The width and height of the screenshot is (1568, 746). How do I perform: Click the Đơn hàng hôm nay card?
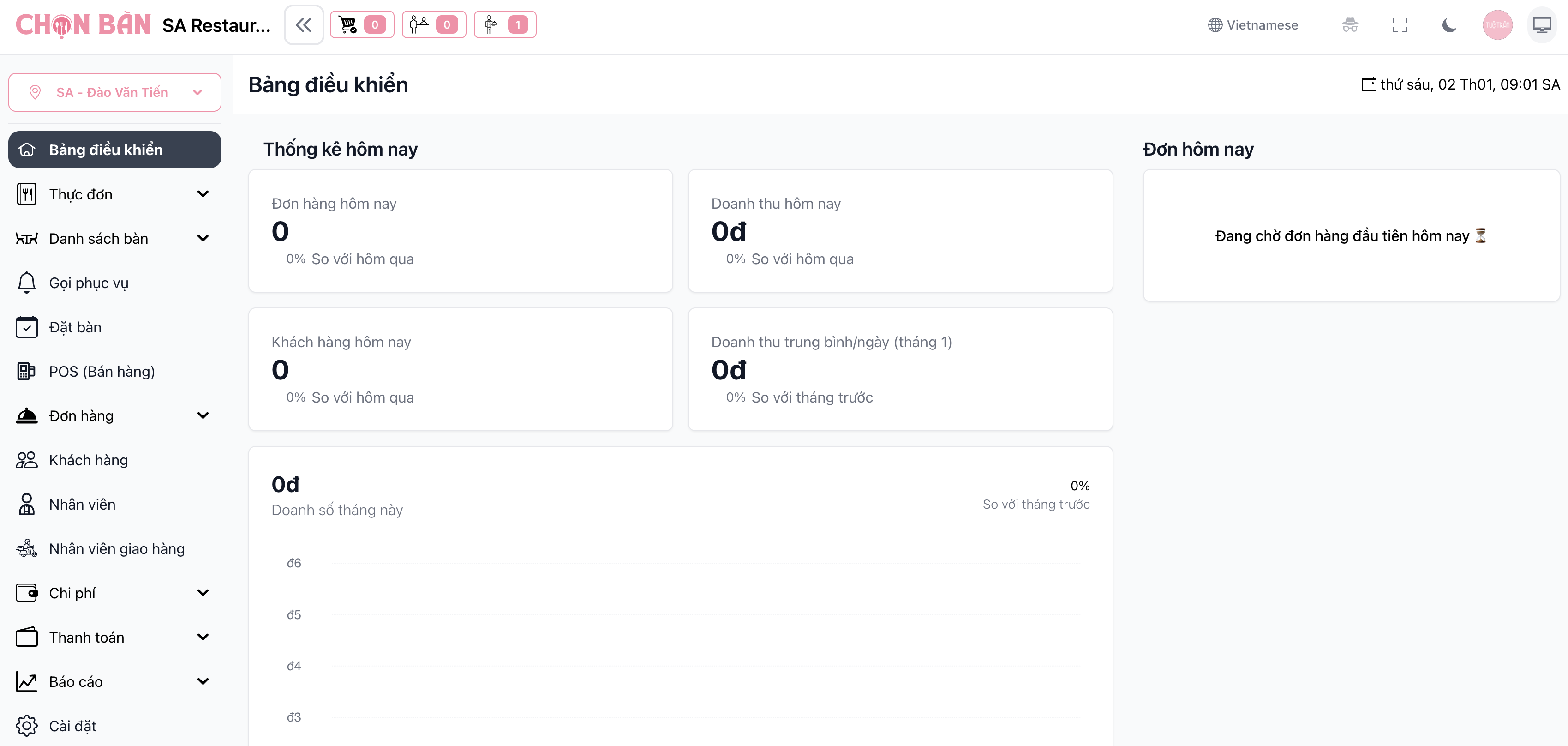tap(460, 231)
